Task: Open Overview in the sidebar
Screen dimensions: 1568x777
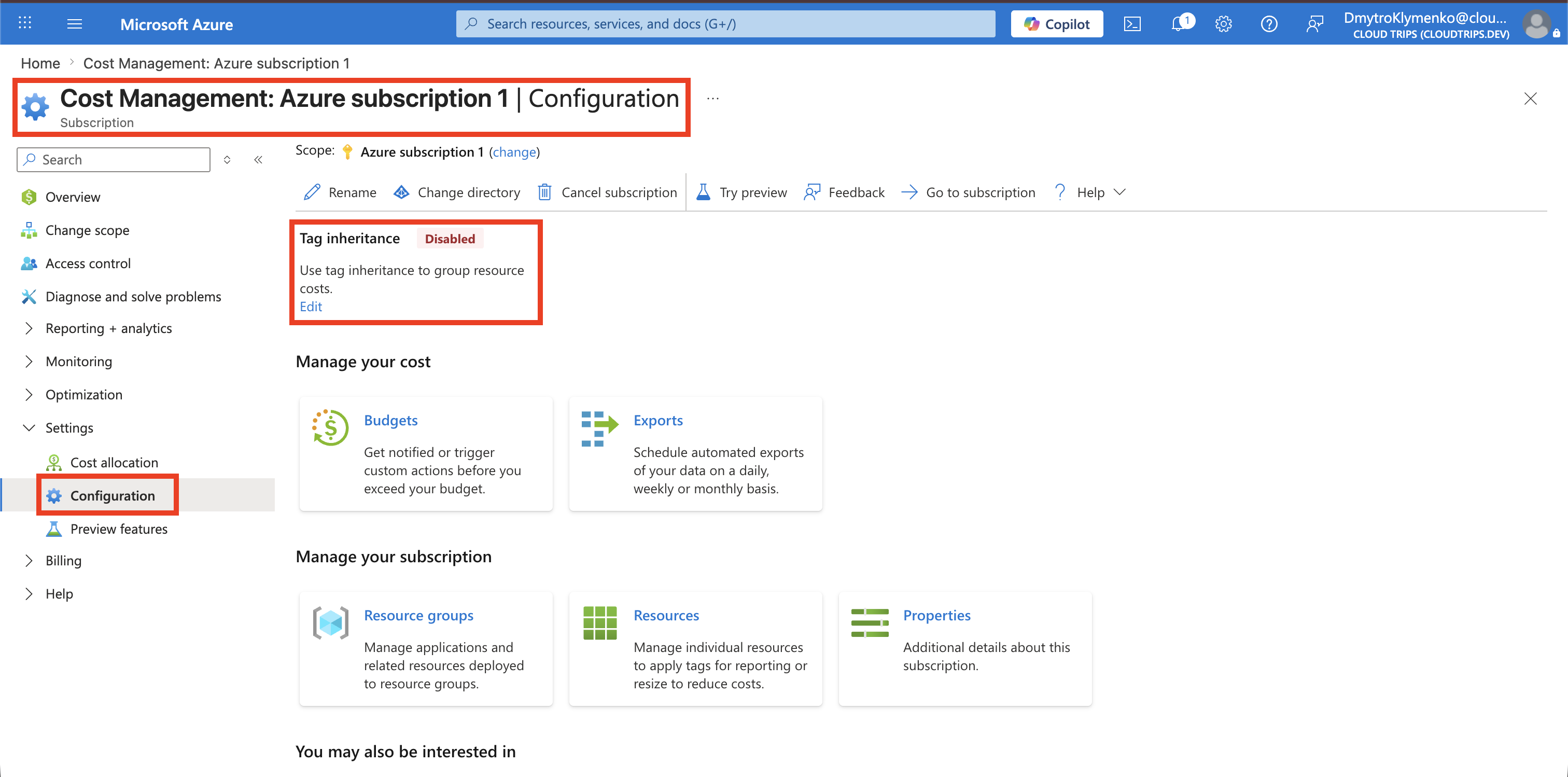Action: point(73,197)
